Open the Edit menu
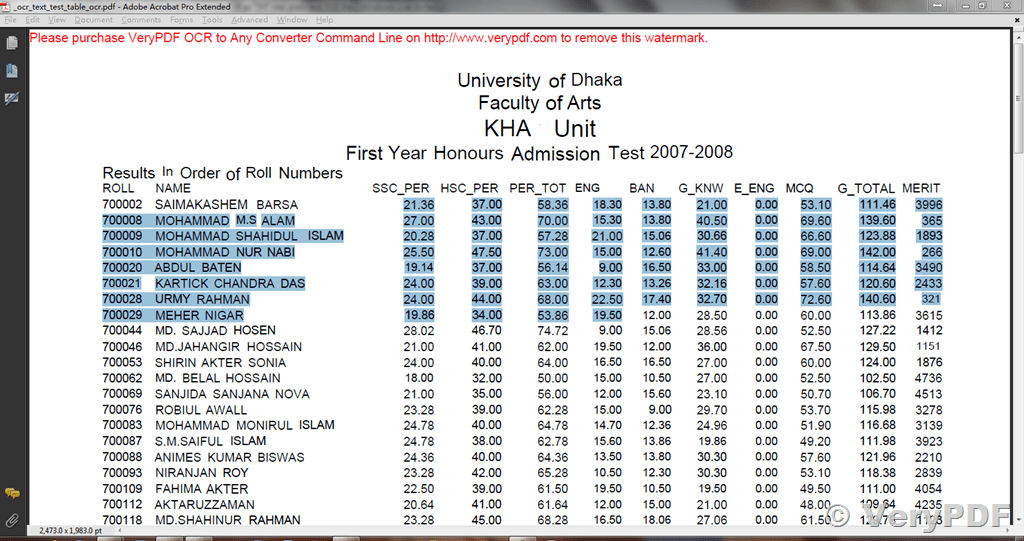Viewport: 1024px width, 541px height. [x=33, y=20]
